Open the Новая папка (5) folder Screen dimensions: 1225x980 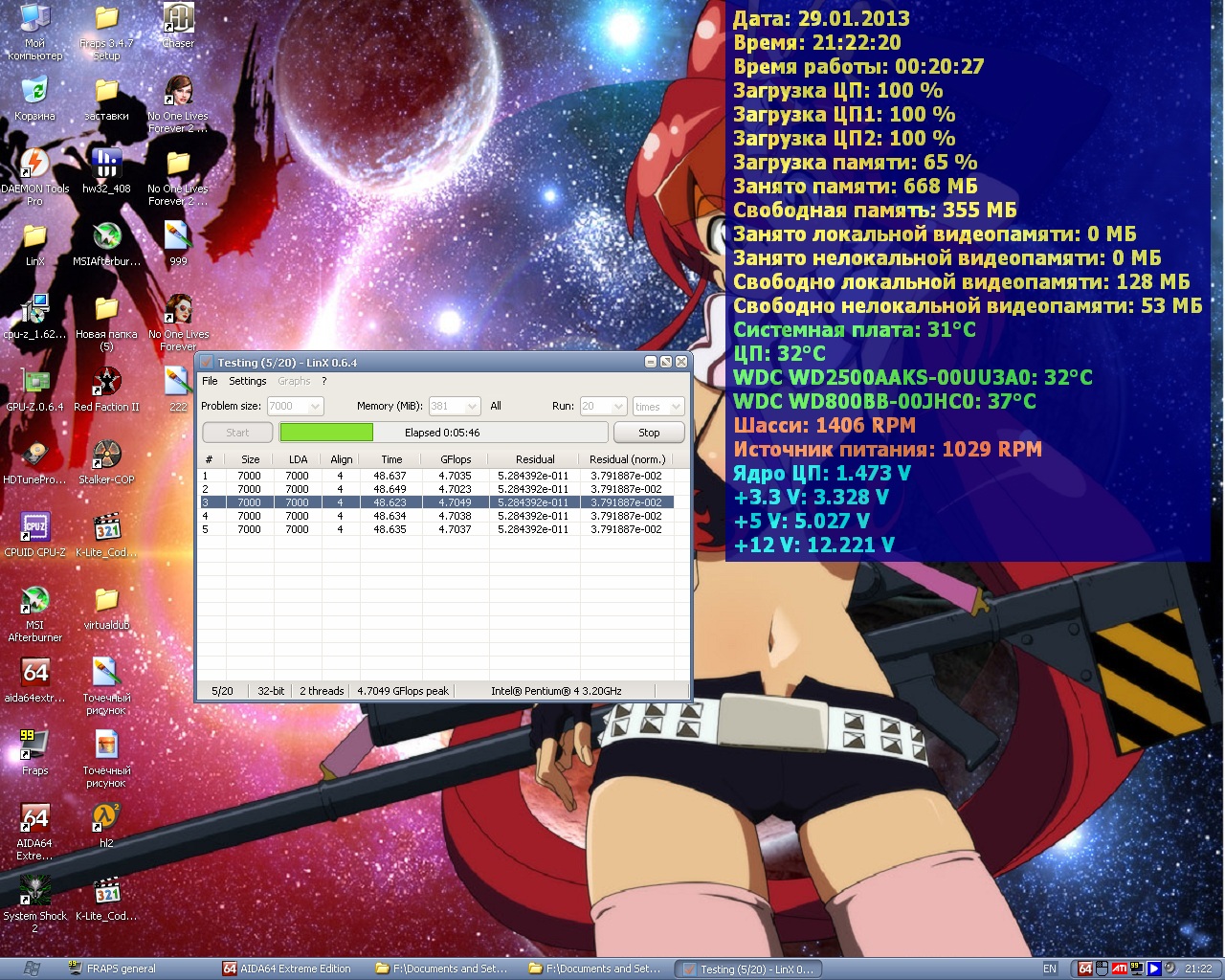106,323
